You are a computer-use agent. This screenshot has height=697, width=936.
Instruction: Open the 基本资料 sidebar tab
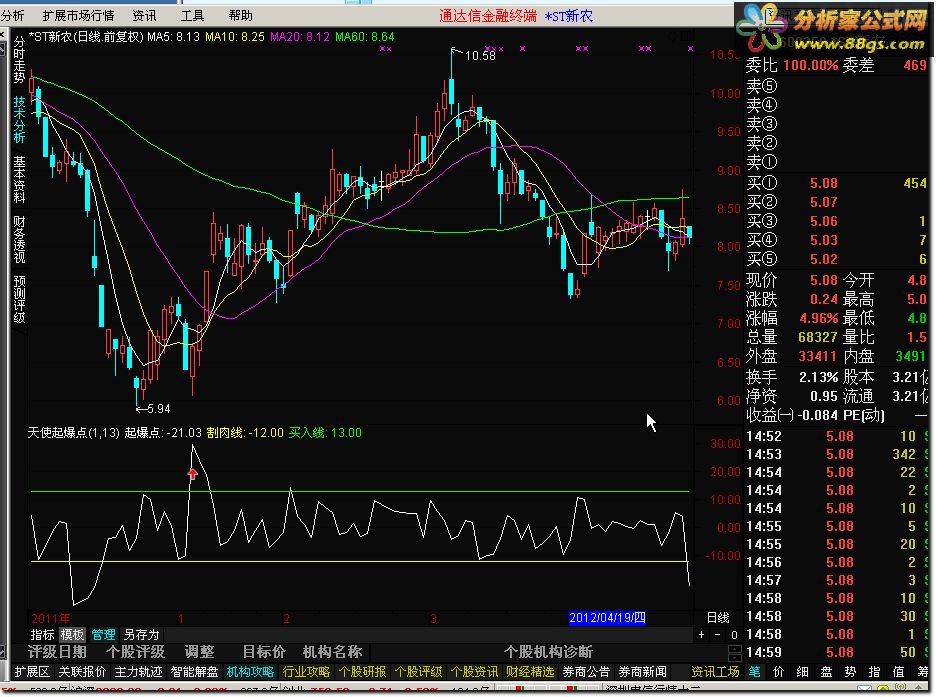19,179
